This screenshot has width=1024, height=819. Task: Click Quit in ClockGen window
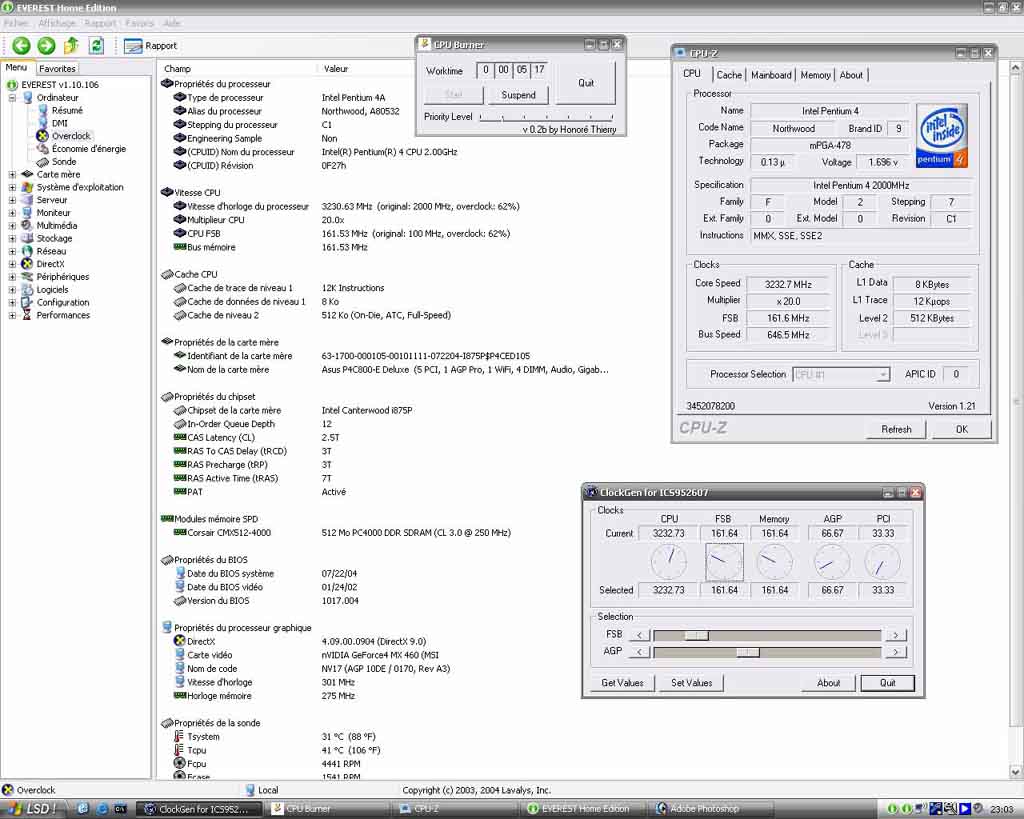coord(888,682)
